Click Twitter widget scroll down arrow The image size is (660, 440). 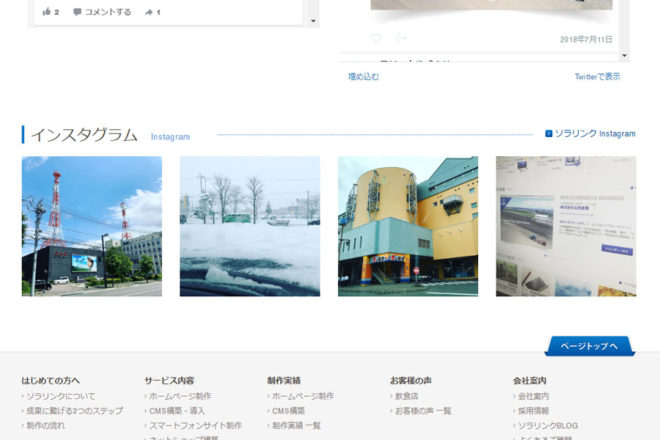coord(625,56)
